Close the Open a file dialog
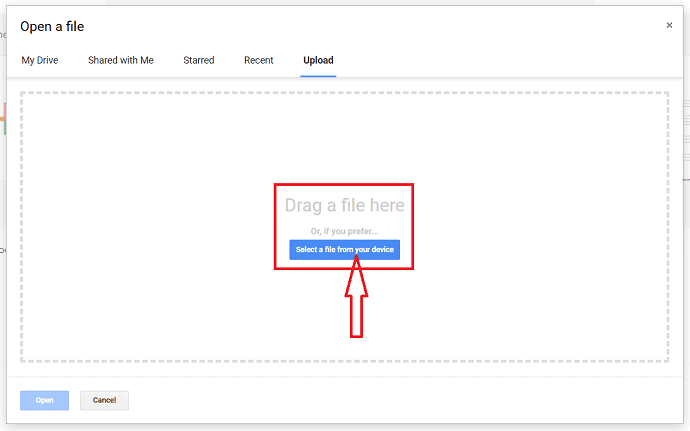The image size is (690, 431). click(x=669, y=26)
